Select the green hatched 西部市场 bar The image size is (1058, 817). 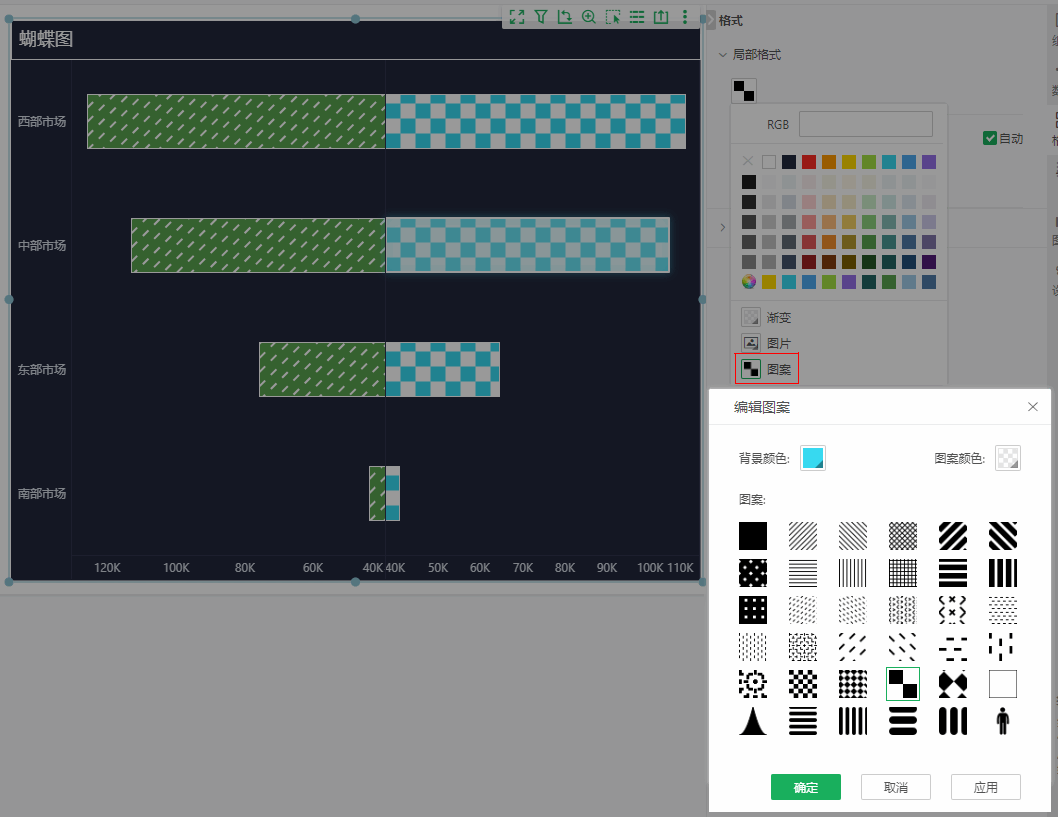(236, 121)
